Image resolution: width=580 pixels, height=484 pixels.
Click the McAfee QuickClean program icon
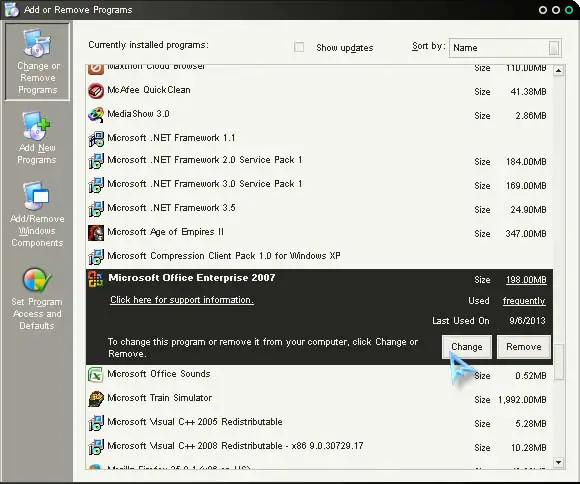96,91
